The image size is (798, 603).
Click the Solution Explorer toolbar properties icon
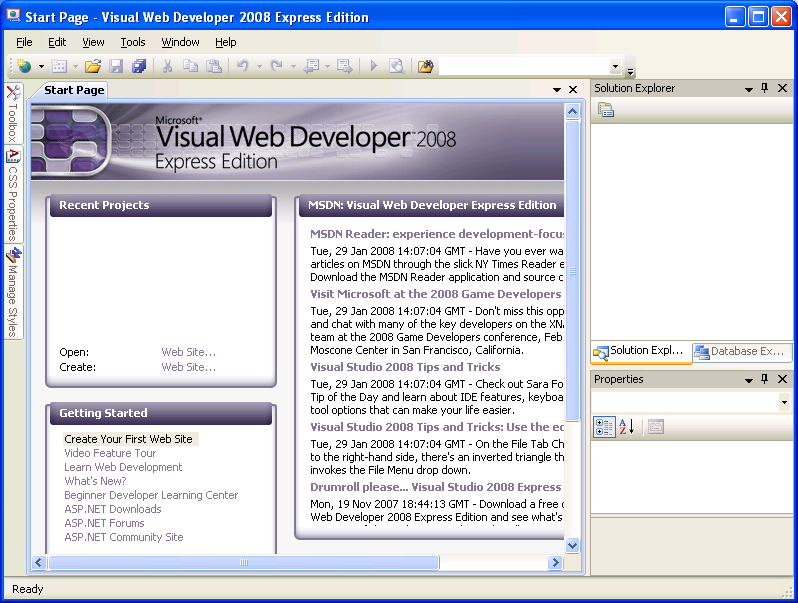[606, 110]
